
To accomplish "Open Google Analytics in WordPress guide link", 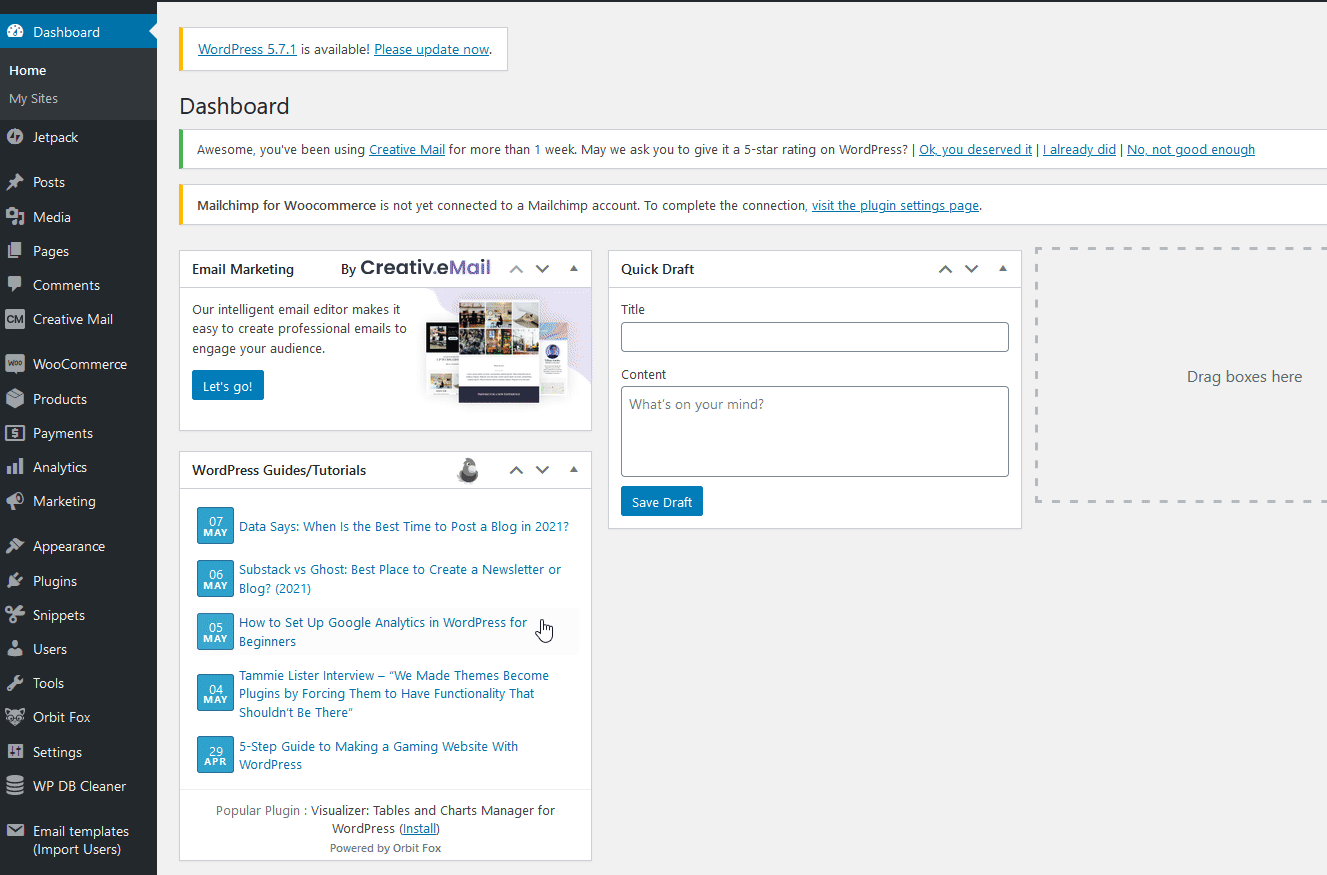I will pos(383,632).
